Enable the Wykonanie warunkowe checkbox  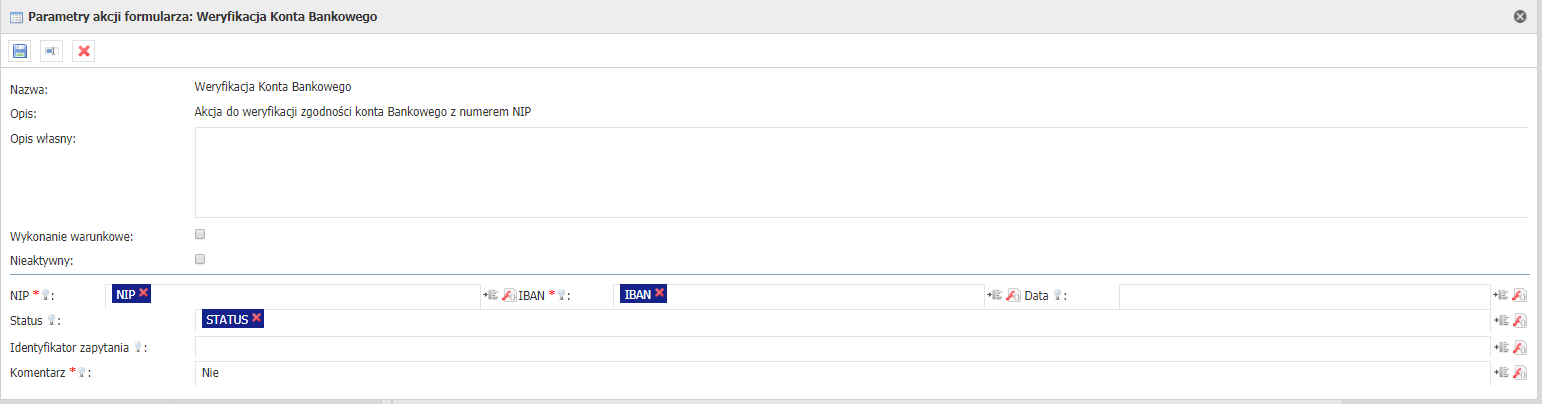click(200, 234)
